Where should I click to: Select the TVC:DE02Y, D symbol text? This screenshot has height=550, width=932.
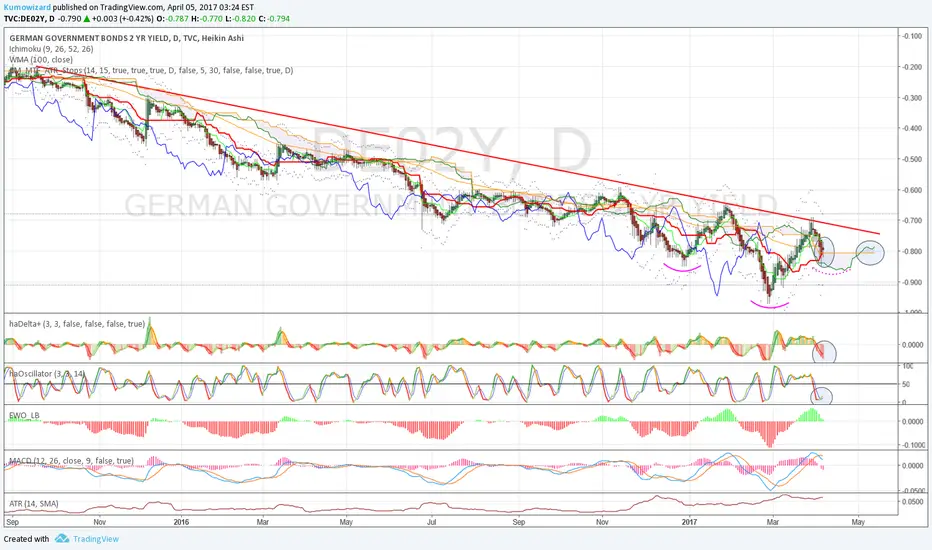(29, 18)
